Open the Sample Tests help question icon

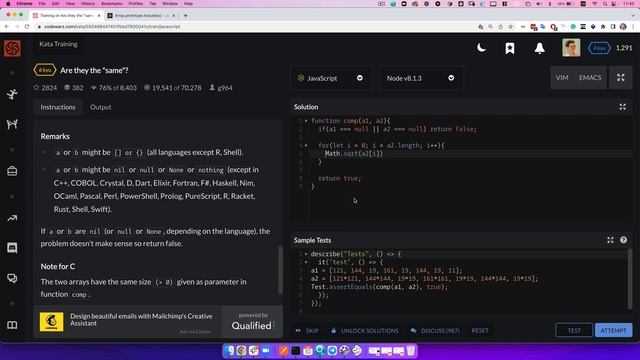(623, 240)
